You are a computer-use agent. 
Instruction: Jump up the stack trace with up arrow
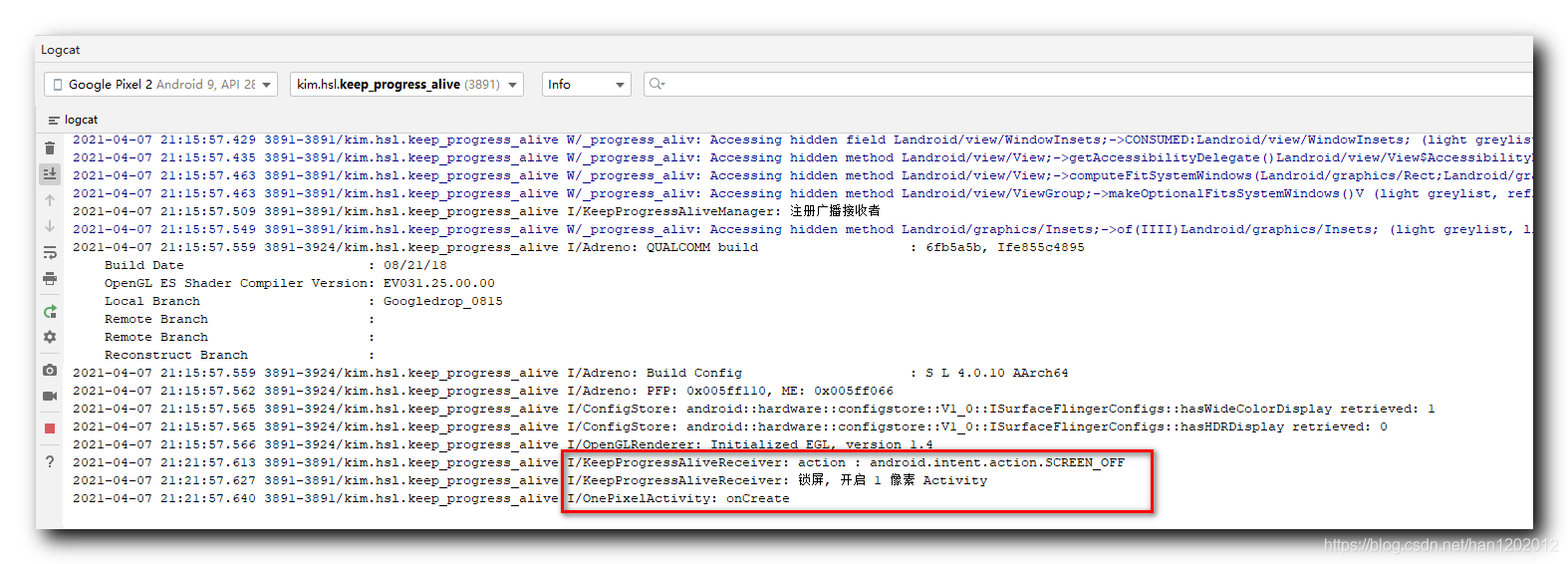(x=50, y=200)
